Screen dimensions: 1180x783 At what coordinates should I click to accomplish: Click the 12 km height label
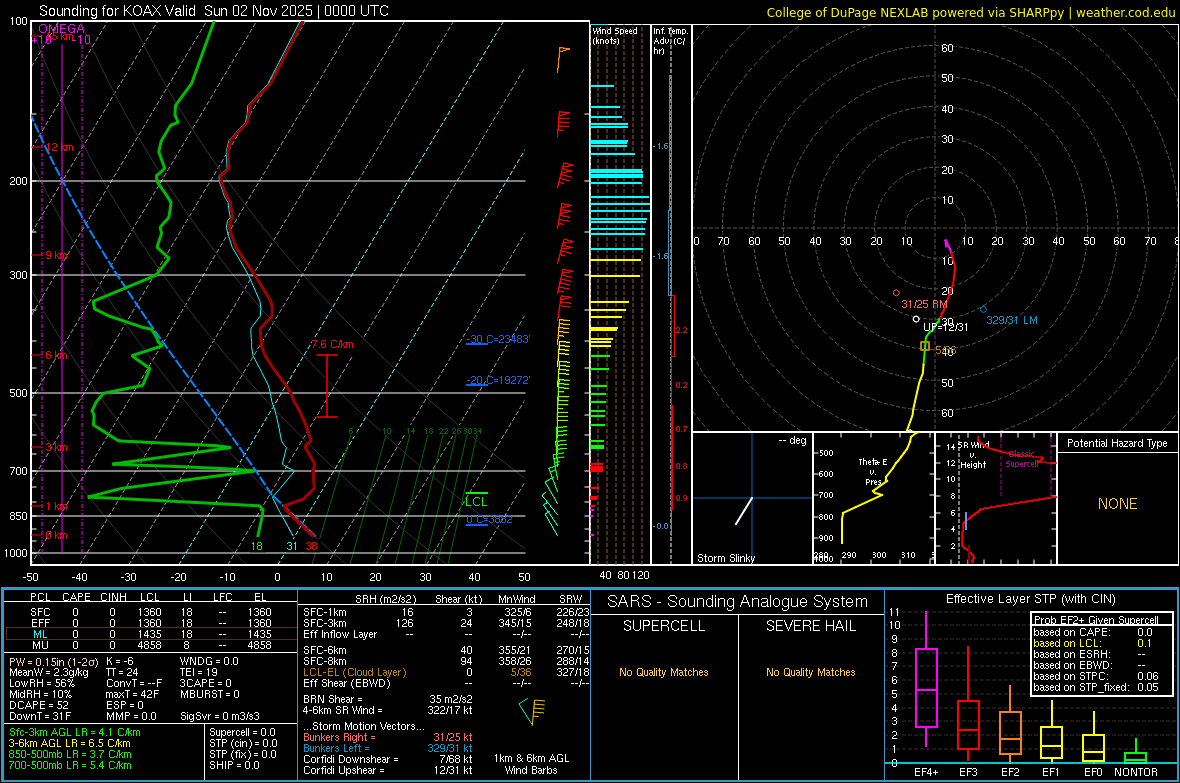(x=60, y=148)
